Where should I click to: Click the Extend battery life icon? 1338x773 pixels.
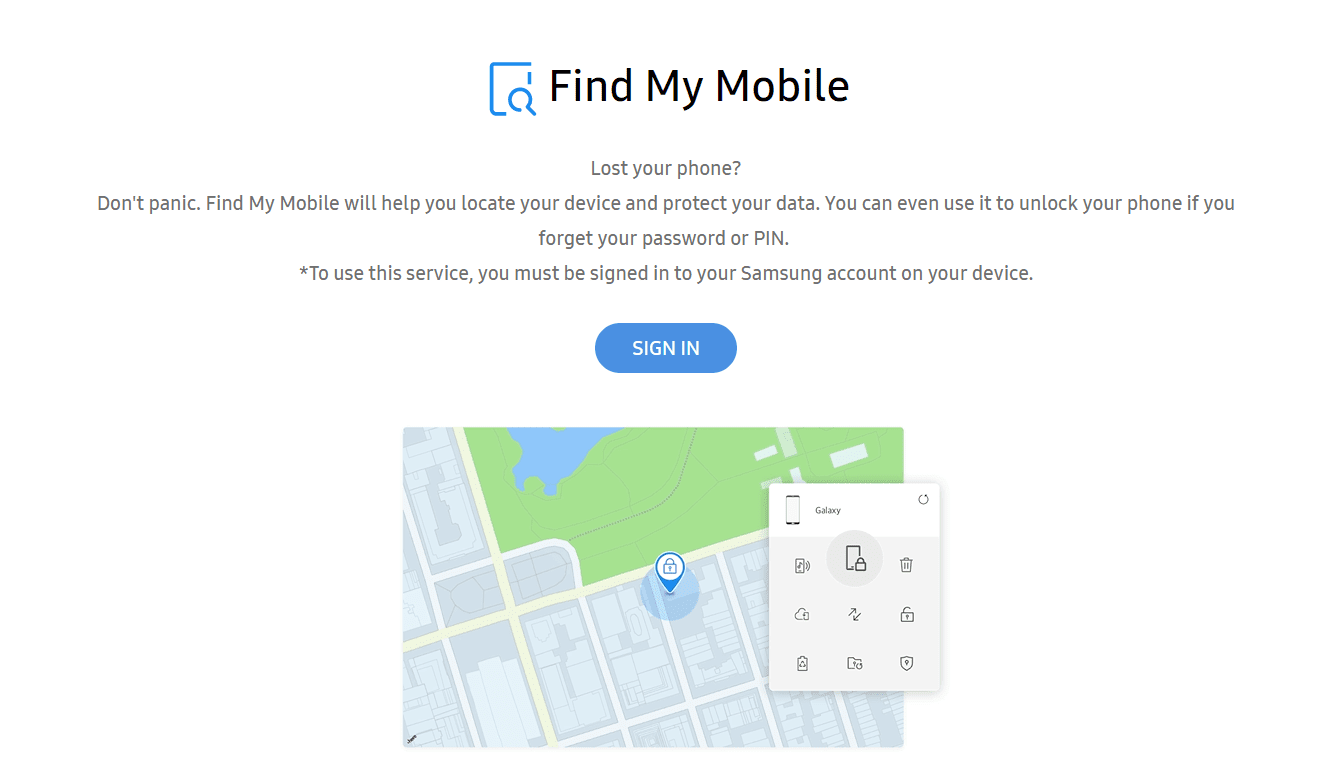[x=802, y=663]
